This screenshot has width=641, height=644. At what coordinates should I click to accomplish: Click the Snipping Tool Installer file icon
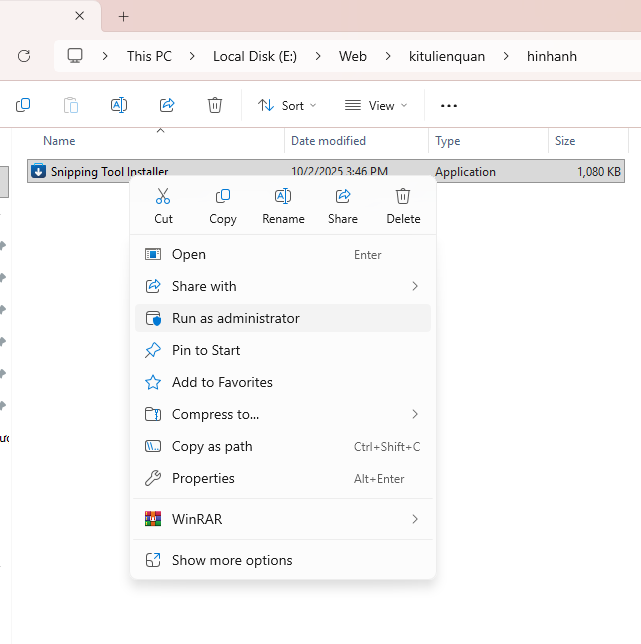click(x=39, y=171)
